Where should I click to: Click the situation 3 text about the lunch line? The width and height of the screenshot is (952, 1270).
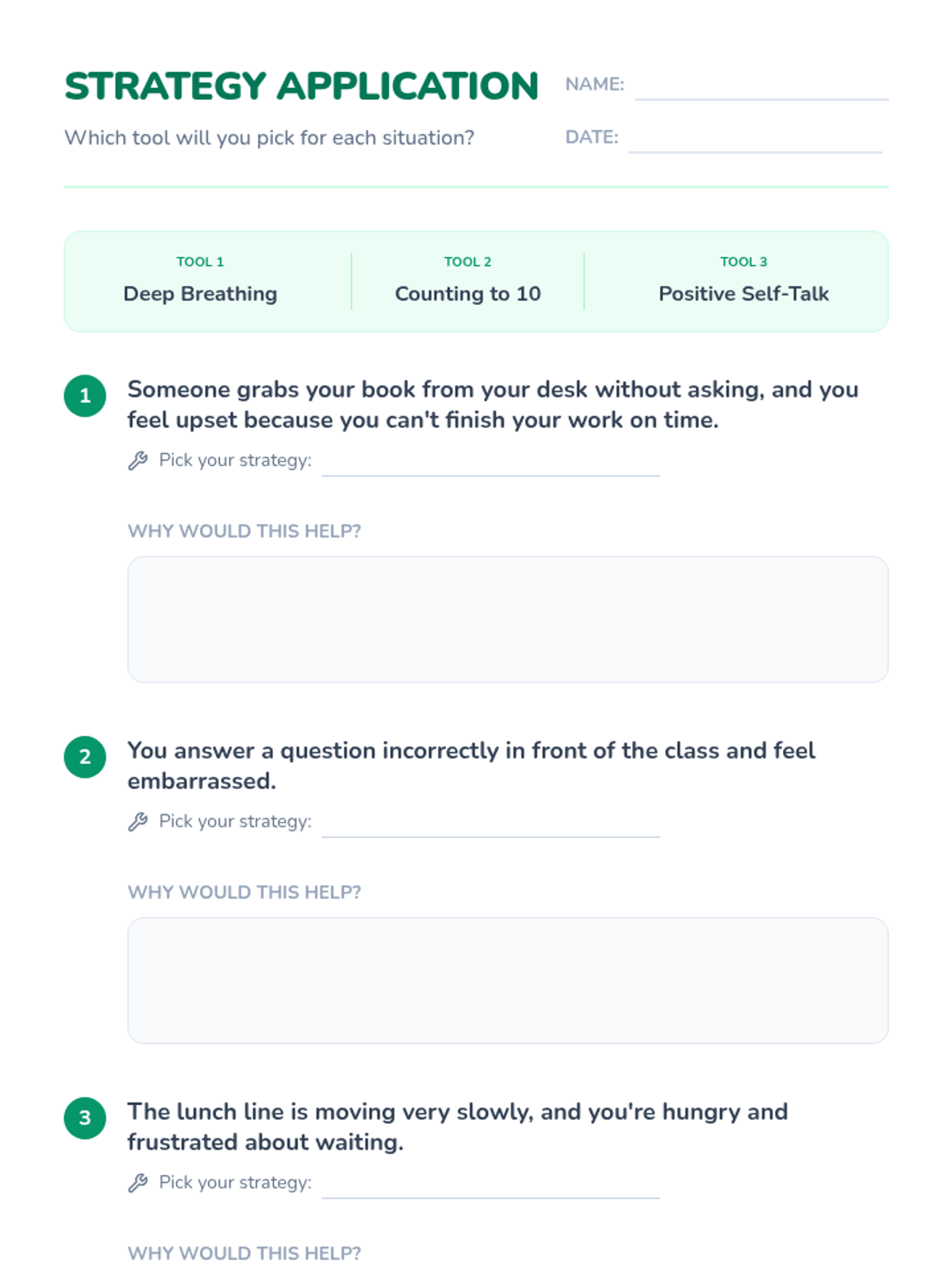click(x=458, y=1127)
